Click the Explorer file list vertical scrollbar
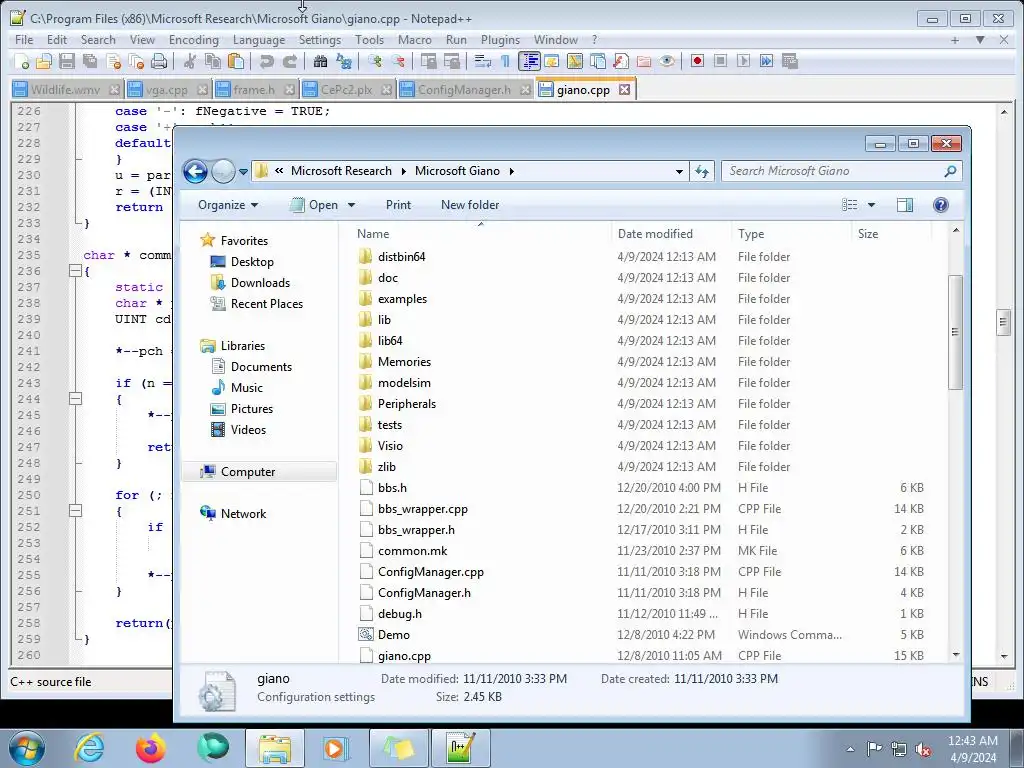The width and height of the screenshot is (1024, 768). (955, 332)
